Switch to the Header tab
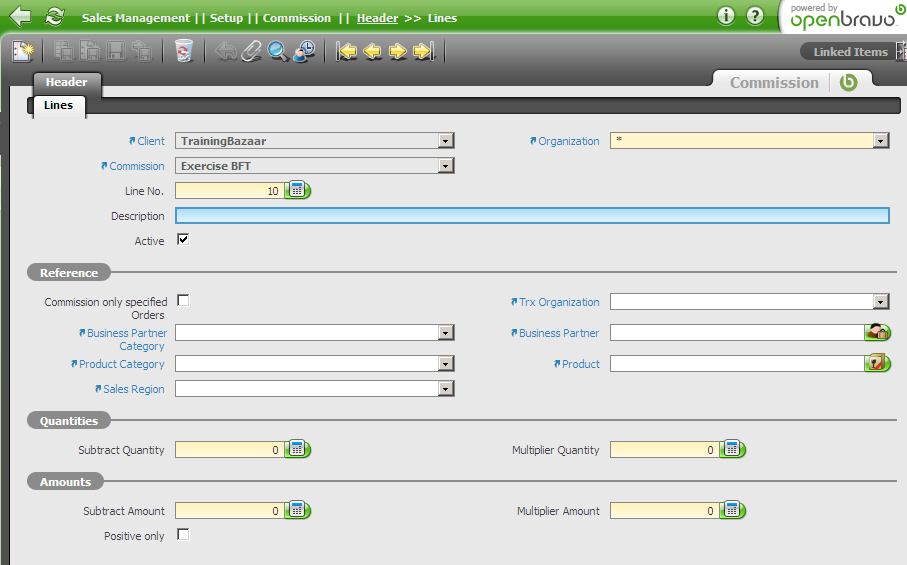Screen dimensions: 907x565 point(66,82)
